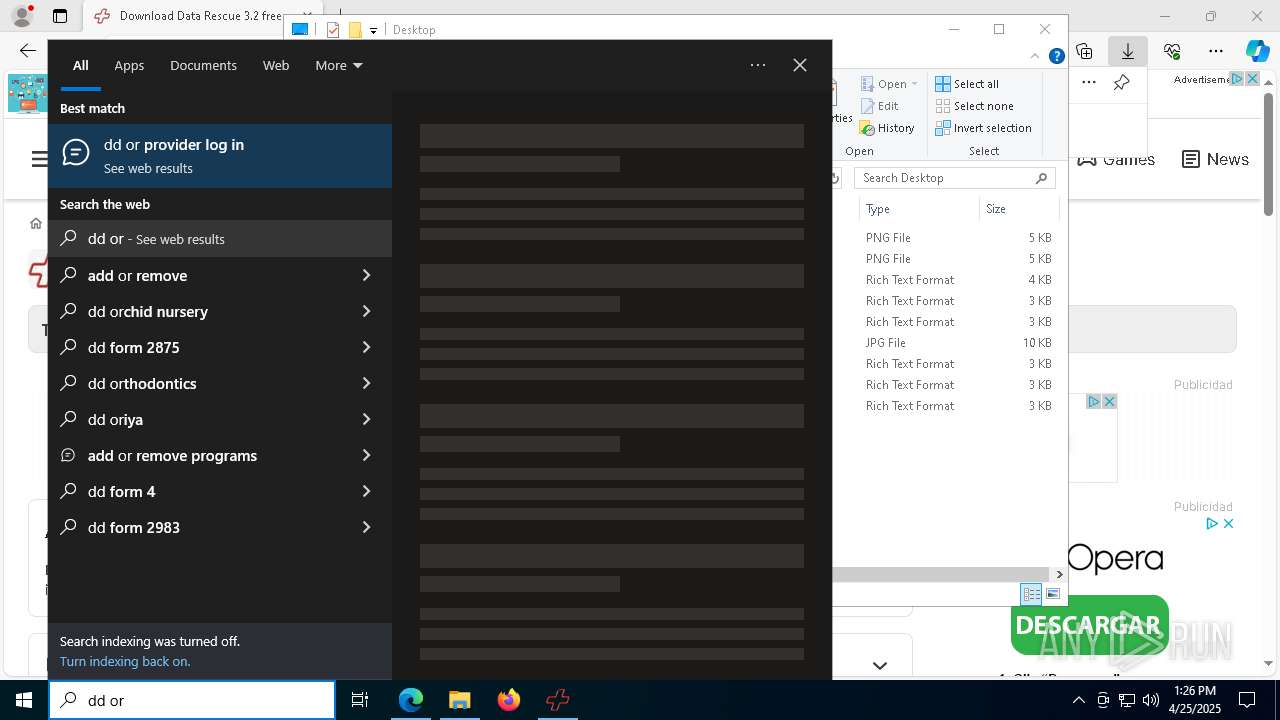This screenshot has height=720, width=1280.
Task: Collapse the Explorer ribbon chevron
Action: coord(1035,56)
